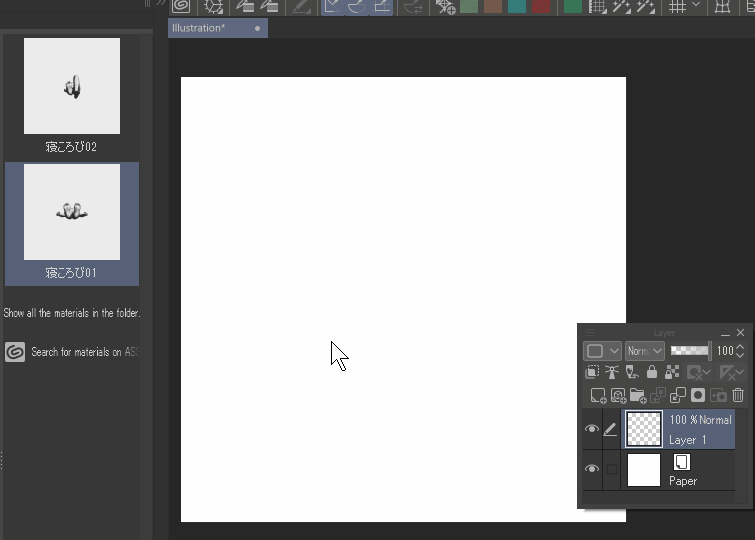Click Merge with Layer Below icon
The width and height of the screenshot is (755, 540).
[677, 395]
